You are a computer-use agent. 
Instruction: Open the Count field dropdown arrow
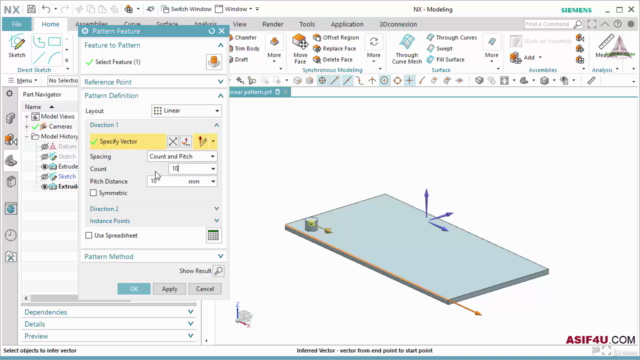[x=213, y=169]
